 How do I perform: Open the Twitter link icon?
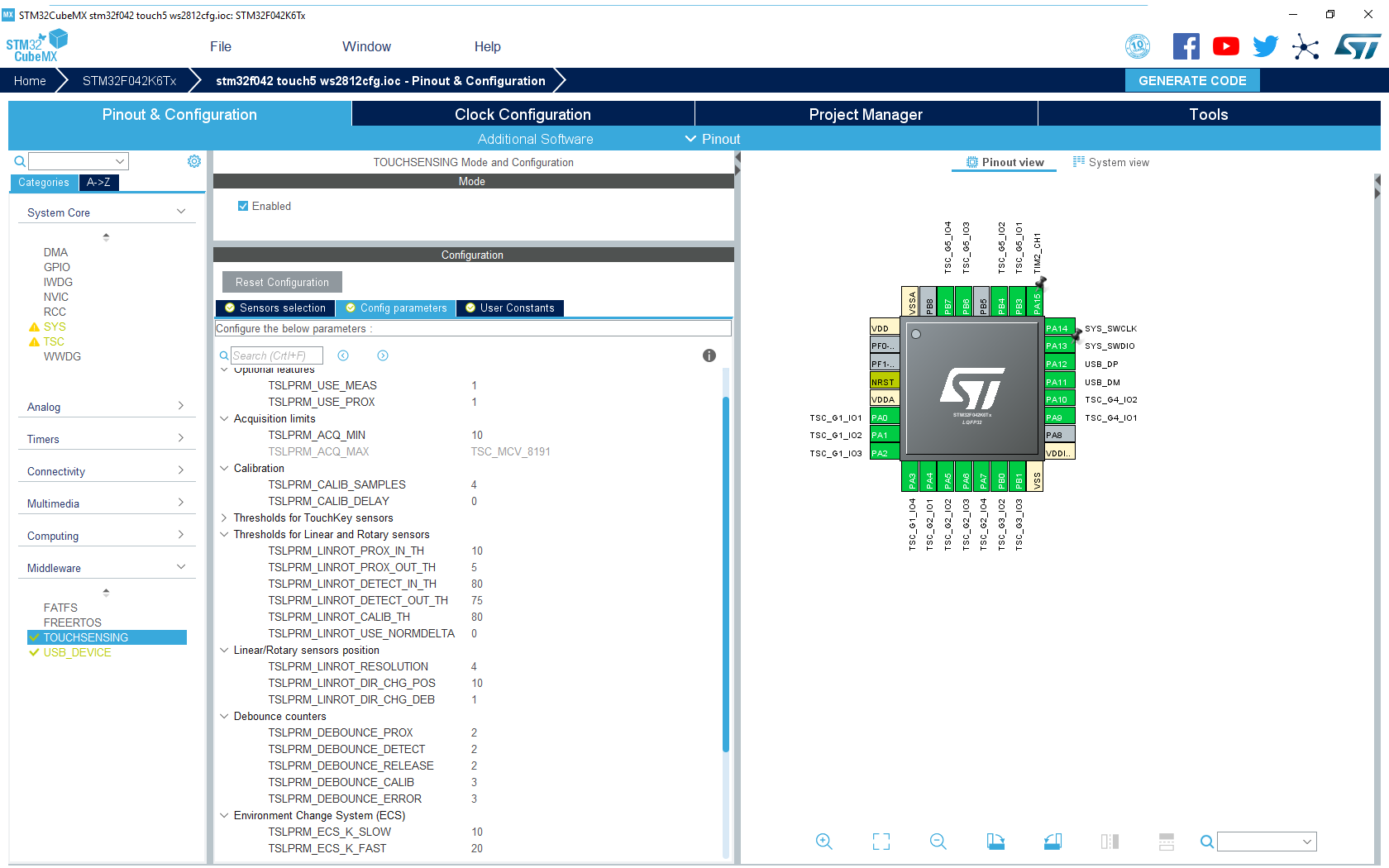pos(1265,46)
